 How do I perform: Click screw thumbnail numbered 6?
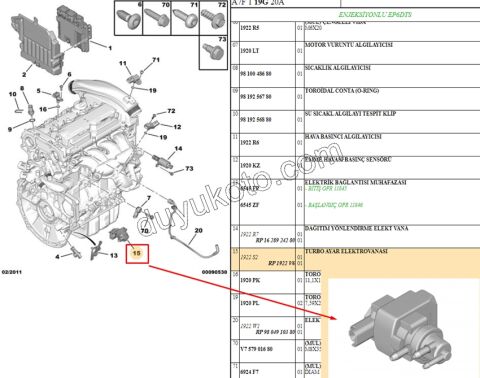(129, 18)
